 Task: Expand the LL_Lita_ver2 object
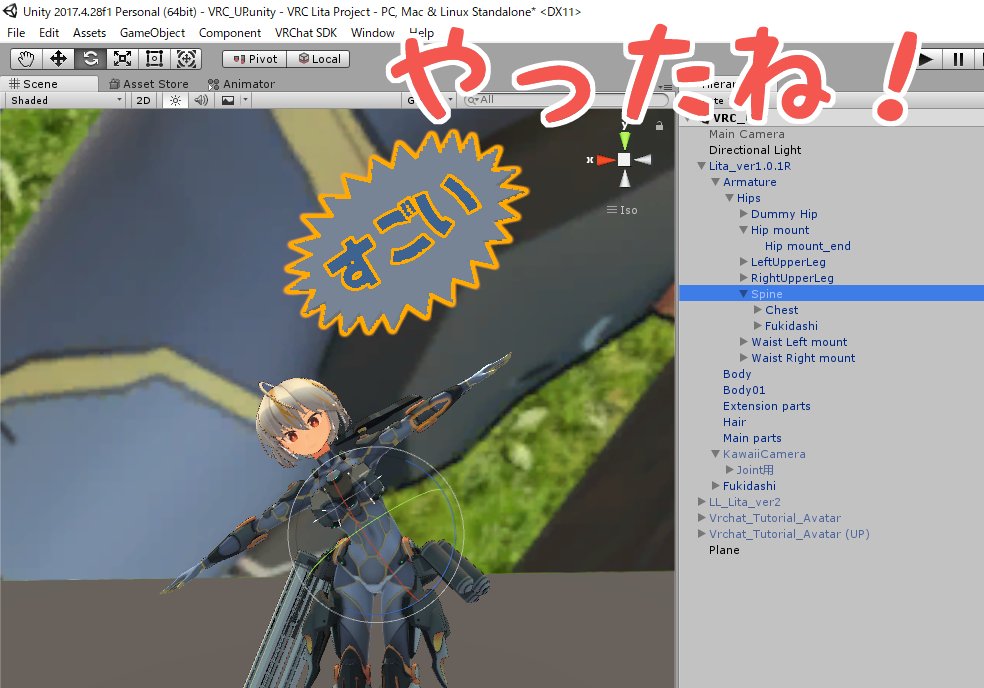[702, 502]
